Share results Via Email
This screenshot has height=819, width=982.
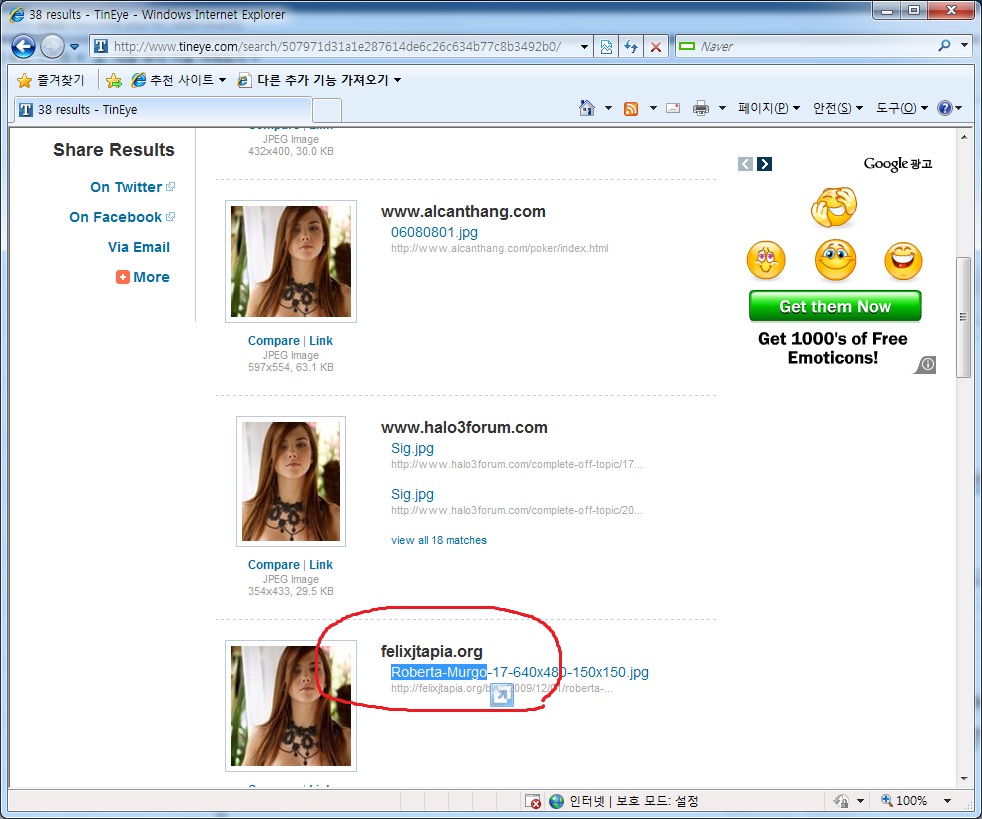[x=138, y=247]
